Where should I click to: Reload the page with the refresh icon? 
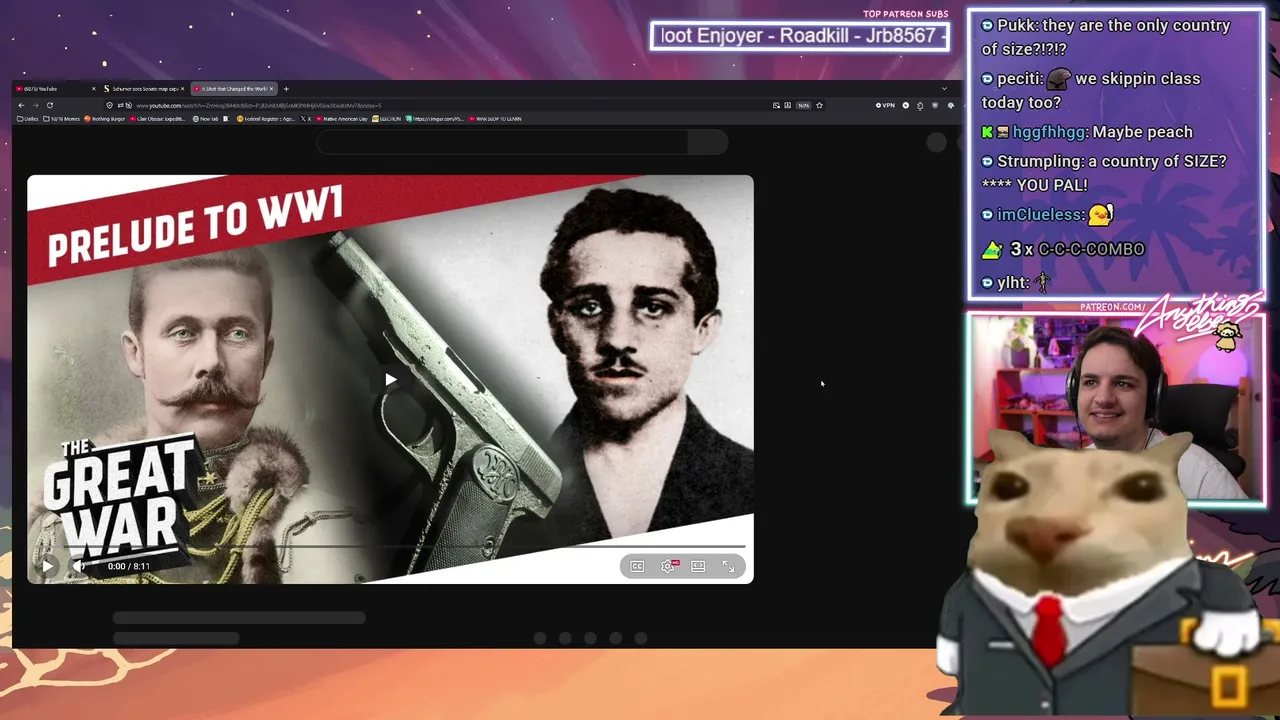click(x=49, y=105)
